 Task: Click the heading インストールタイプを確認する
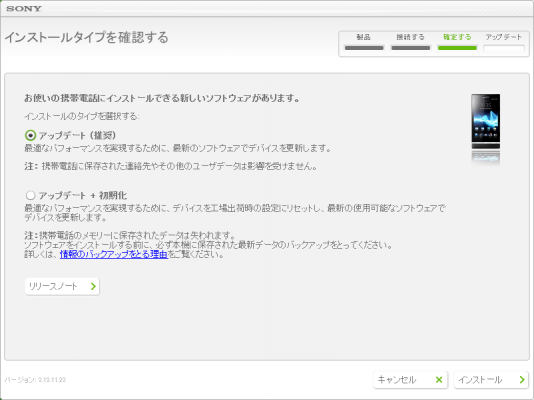(x=87, y=37)
